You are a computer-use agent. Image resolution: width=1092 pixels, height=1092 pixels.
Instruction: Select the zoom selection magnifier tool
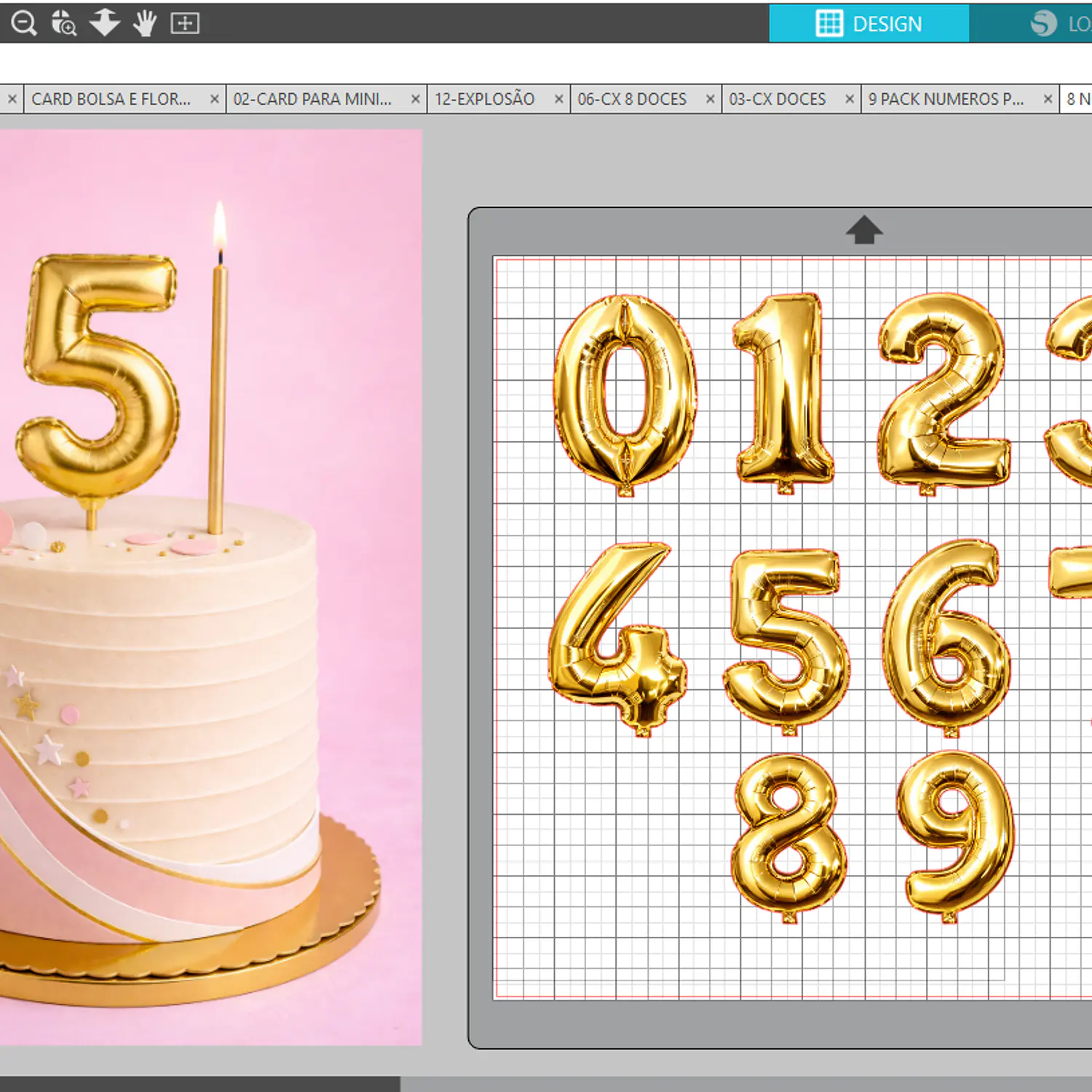64,23
